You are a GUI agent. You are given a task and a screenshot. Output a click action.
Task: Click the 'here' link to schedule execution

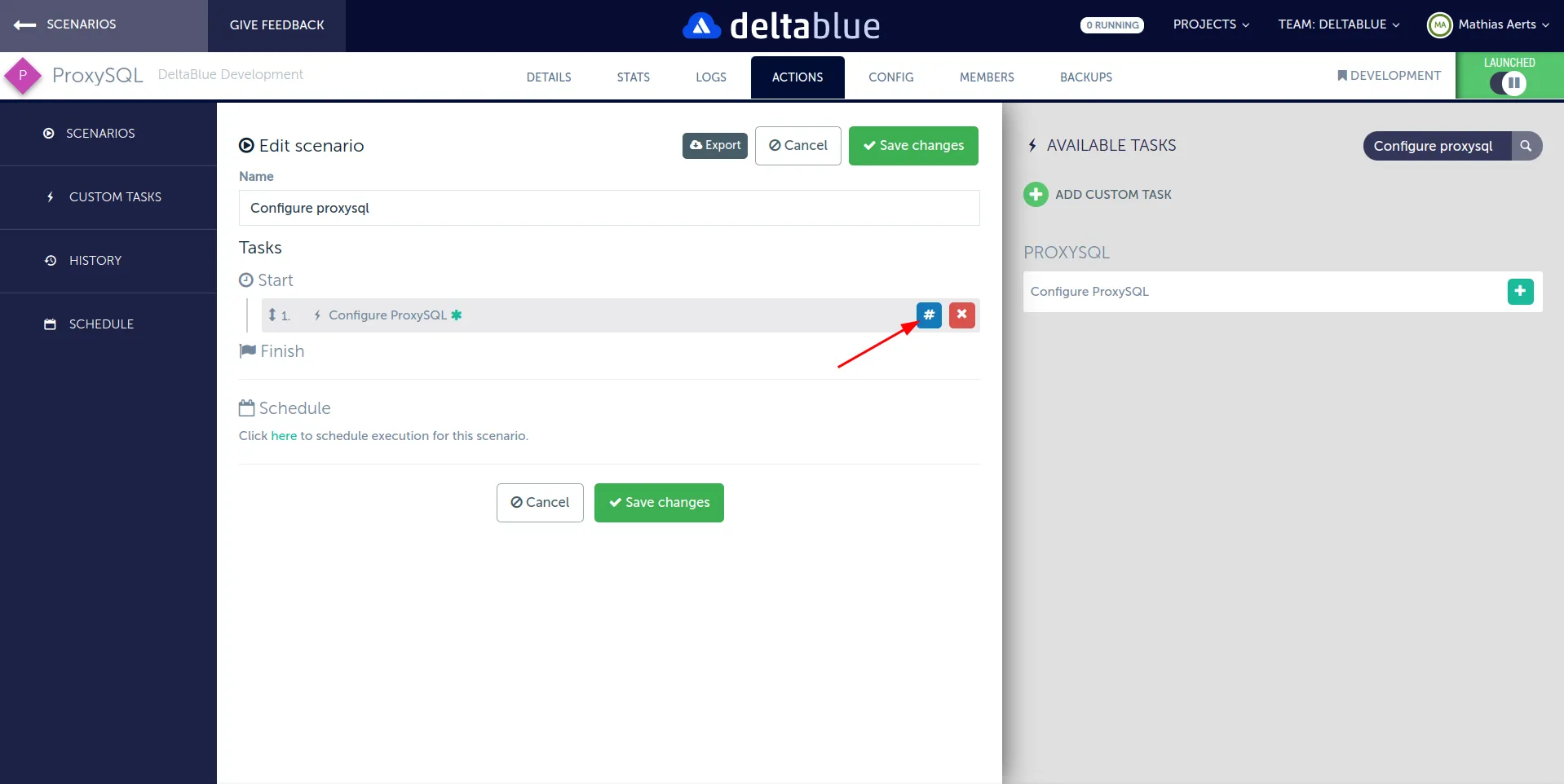pyautogui.click(x=283, y=435)
